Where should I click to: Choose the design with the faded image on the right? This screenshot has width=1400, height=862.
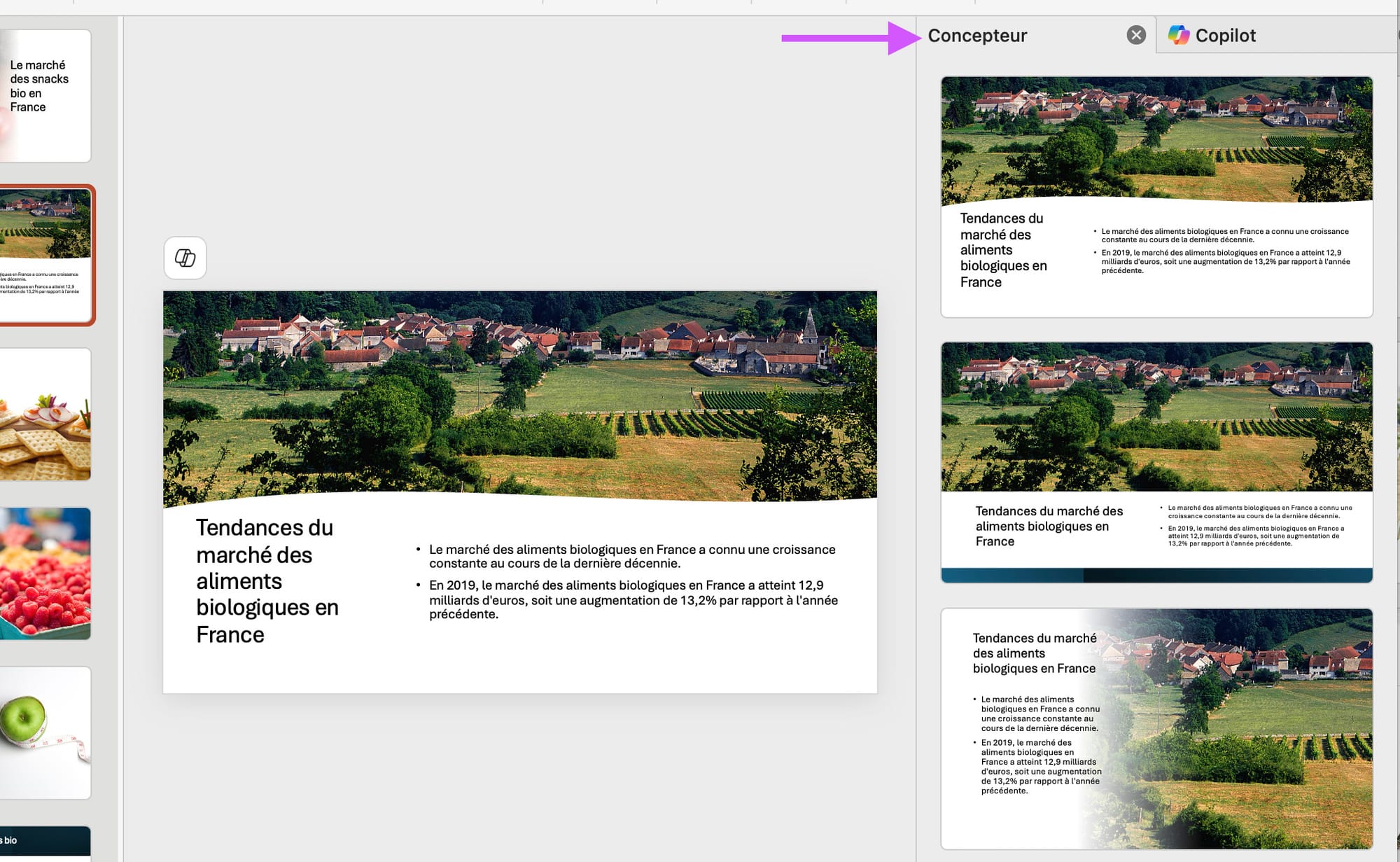[1156, 728]
